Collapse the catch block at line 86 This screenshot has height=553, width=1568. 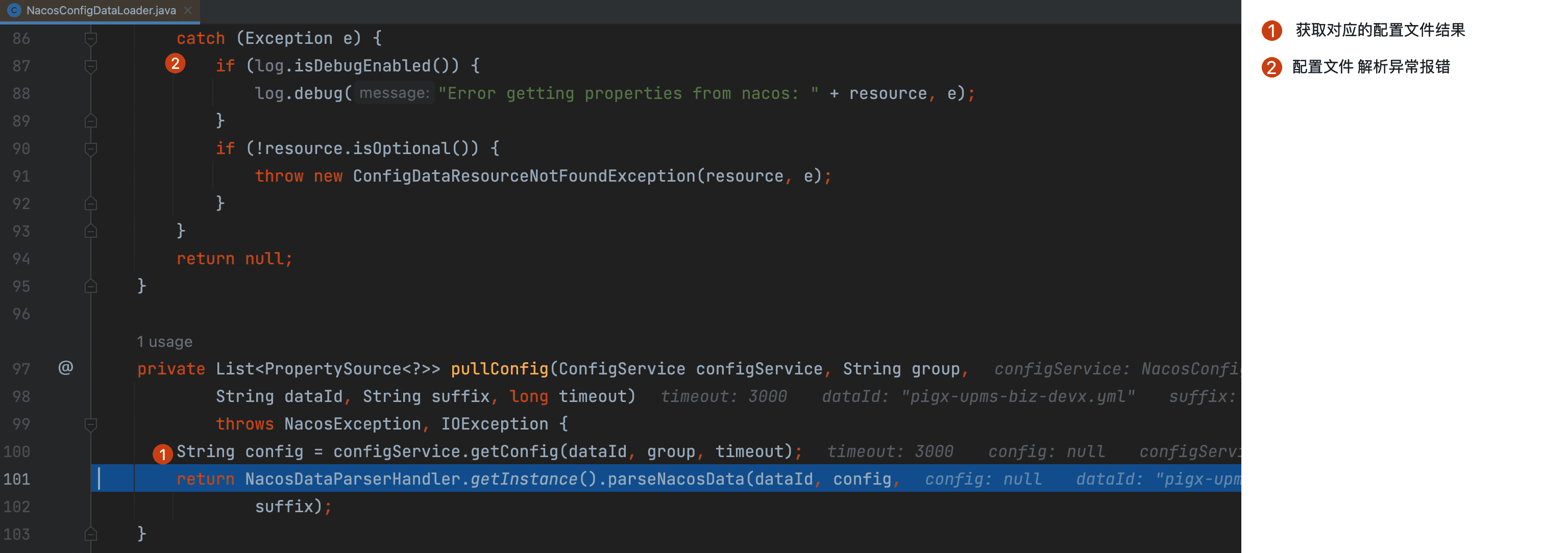click(x=91, y=39)
